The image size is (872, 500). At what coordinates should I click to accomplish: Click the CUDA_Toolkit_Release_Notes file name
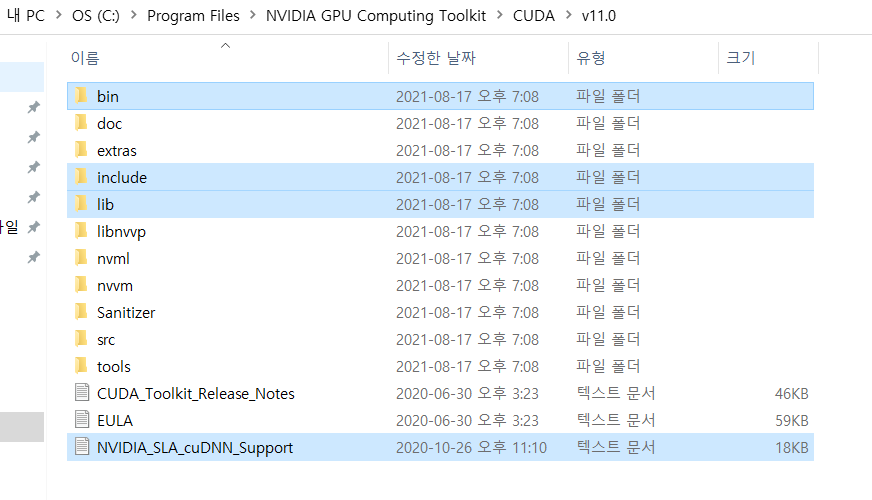pos(196,394)
